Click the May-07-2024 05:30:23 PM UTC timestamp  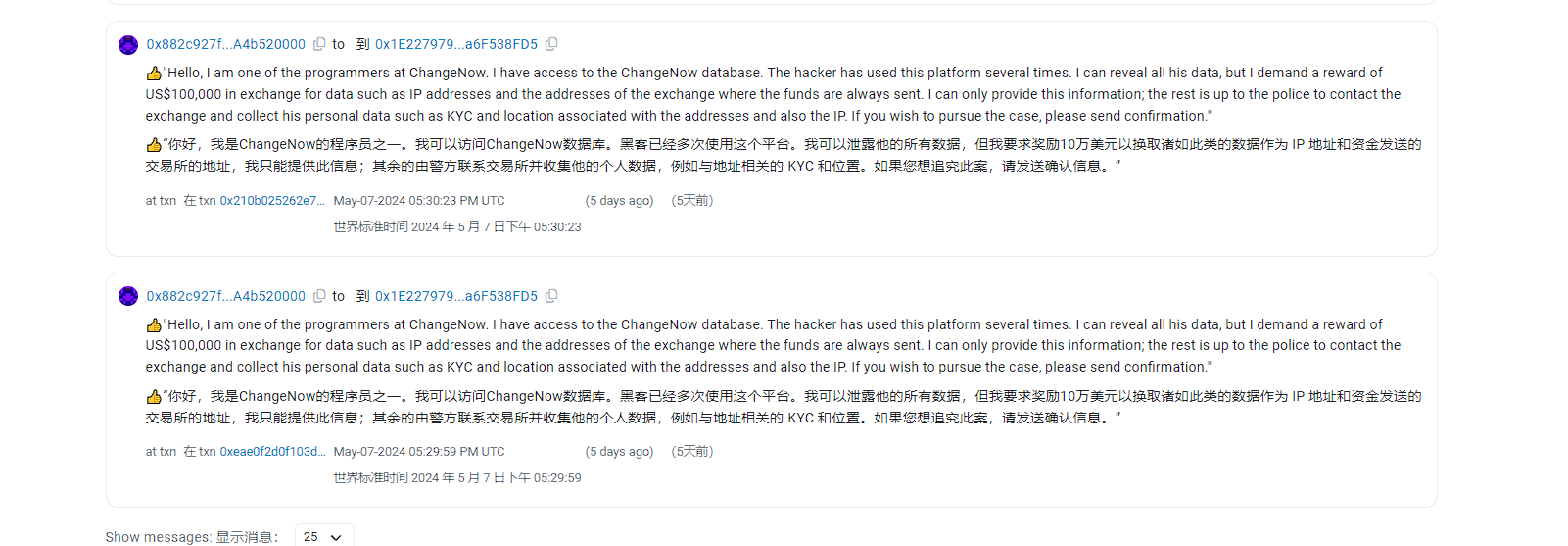(419, 201)
